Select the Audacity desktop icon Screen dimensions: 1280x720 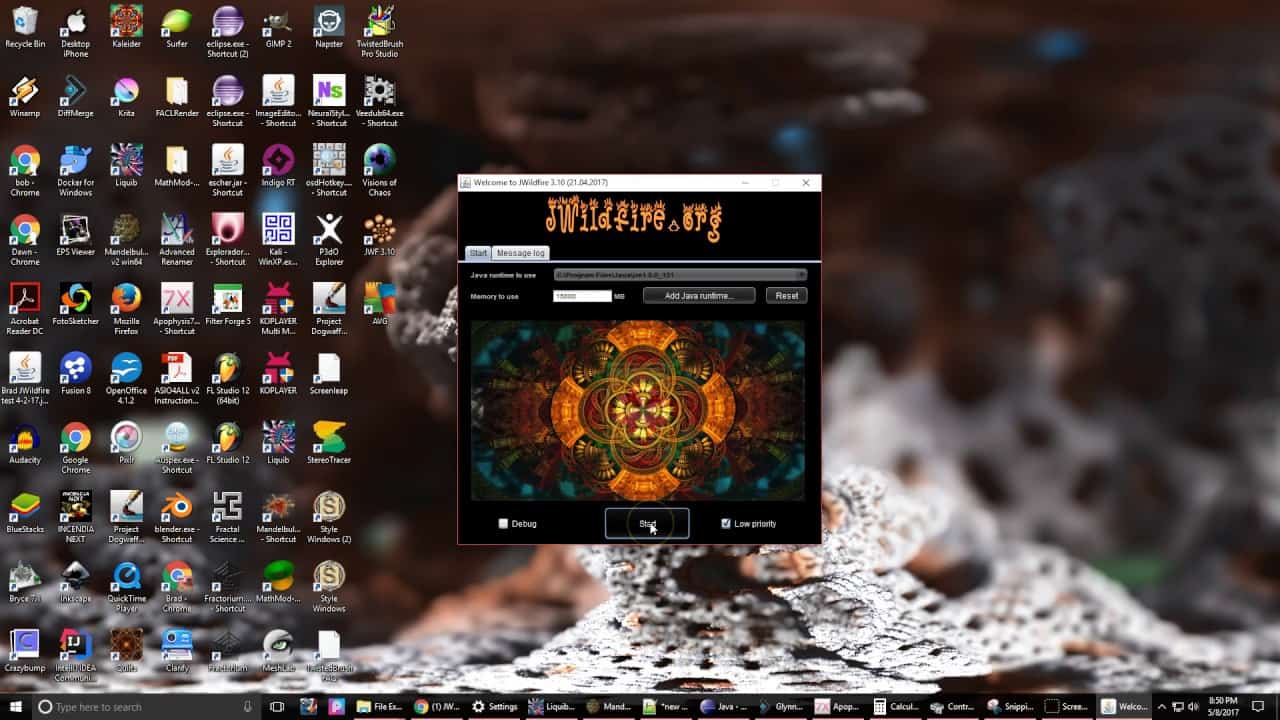pyautogui.click(x=25, y=443)
